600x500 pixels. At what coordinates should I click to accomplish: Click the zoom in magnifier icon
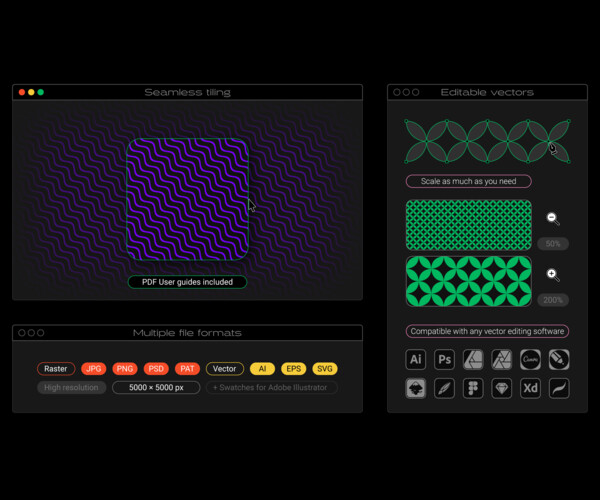(553, 275)
